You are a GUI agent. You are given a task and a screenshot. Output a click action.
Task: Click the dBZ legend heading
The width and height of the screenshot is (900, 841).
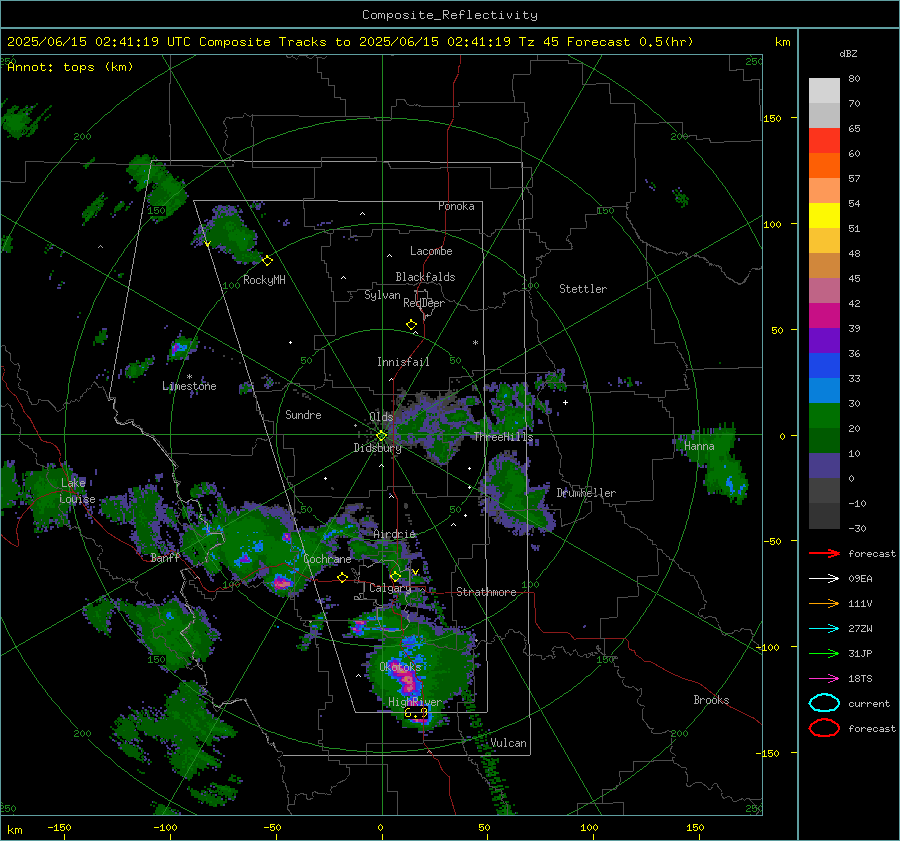point(848,54)
